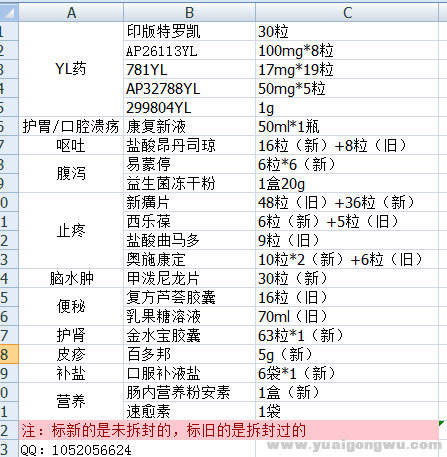Click the merged cell 'YL药'
The image size is (447, 457).
tap(71, 69)
